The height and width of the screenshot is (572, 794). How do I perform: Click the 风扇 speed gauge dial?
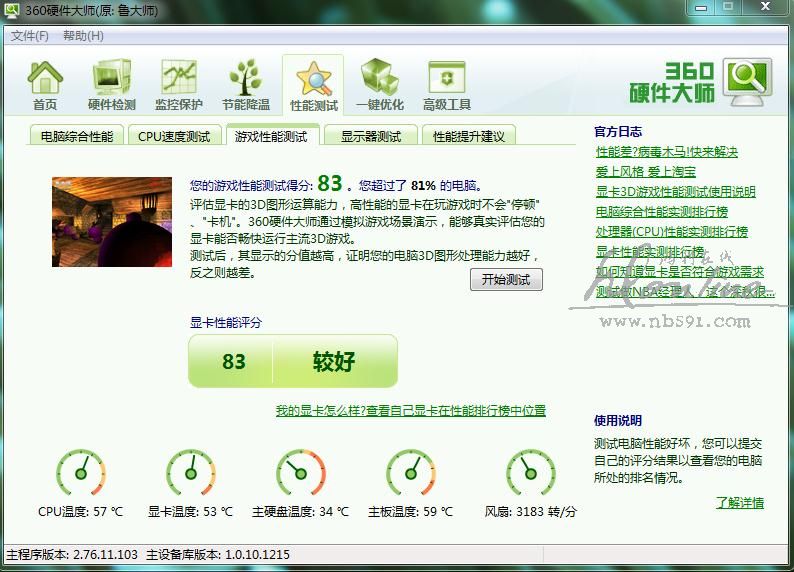pyautogui.click(x=531, y=473)
